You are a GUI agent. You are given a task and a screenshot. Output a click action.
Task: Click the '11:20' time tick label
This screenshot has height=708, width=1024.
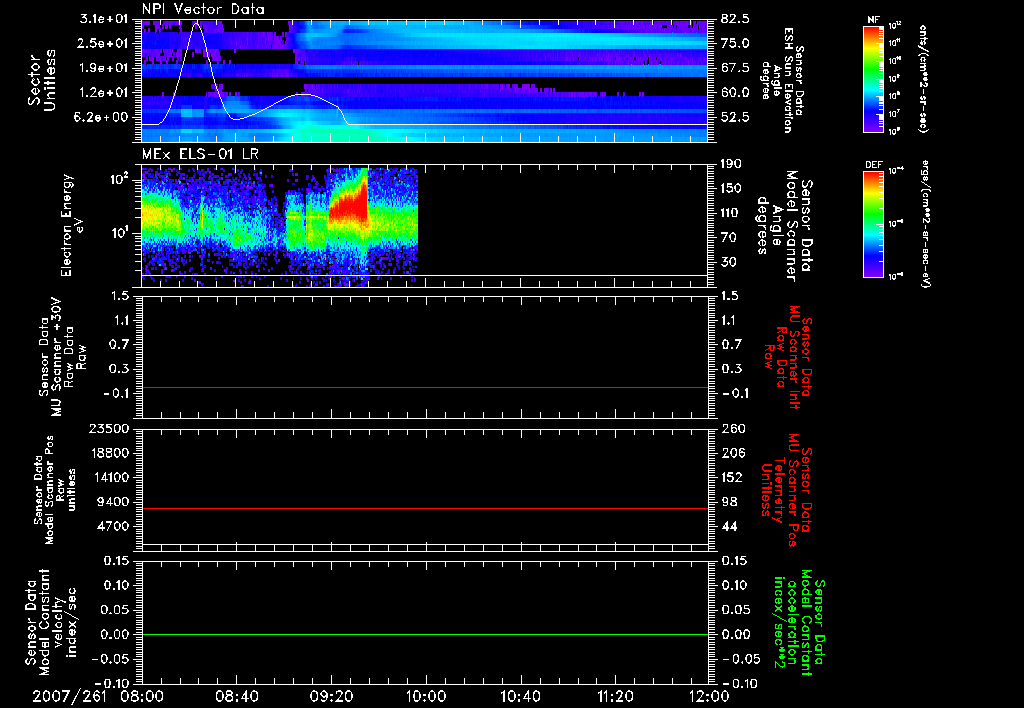coord(615,696)
